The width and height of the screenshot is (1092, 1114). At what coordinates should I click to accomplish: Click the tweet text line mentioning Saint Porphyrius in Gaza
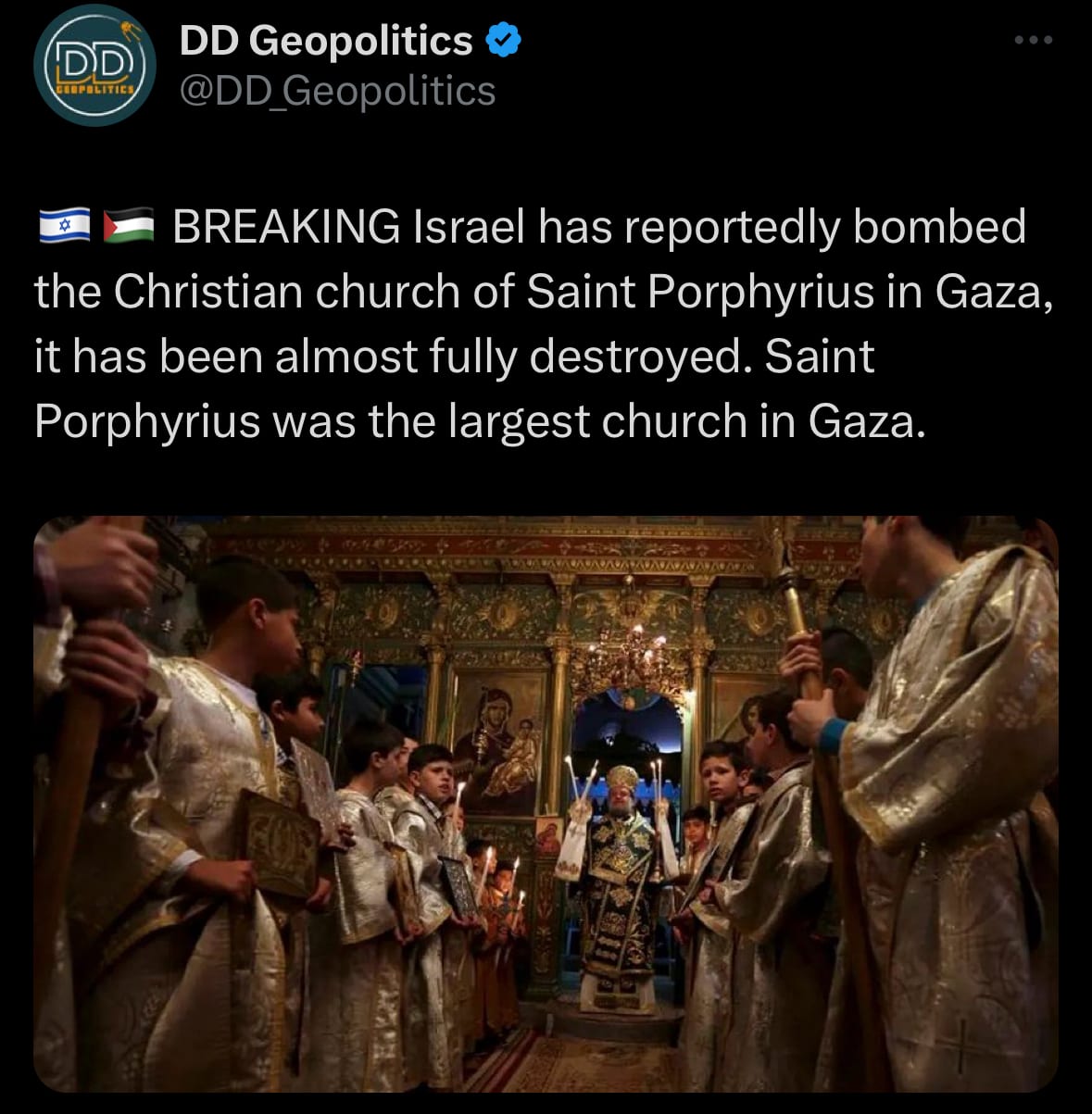(545, 292)
